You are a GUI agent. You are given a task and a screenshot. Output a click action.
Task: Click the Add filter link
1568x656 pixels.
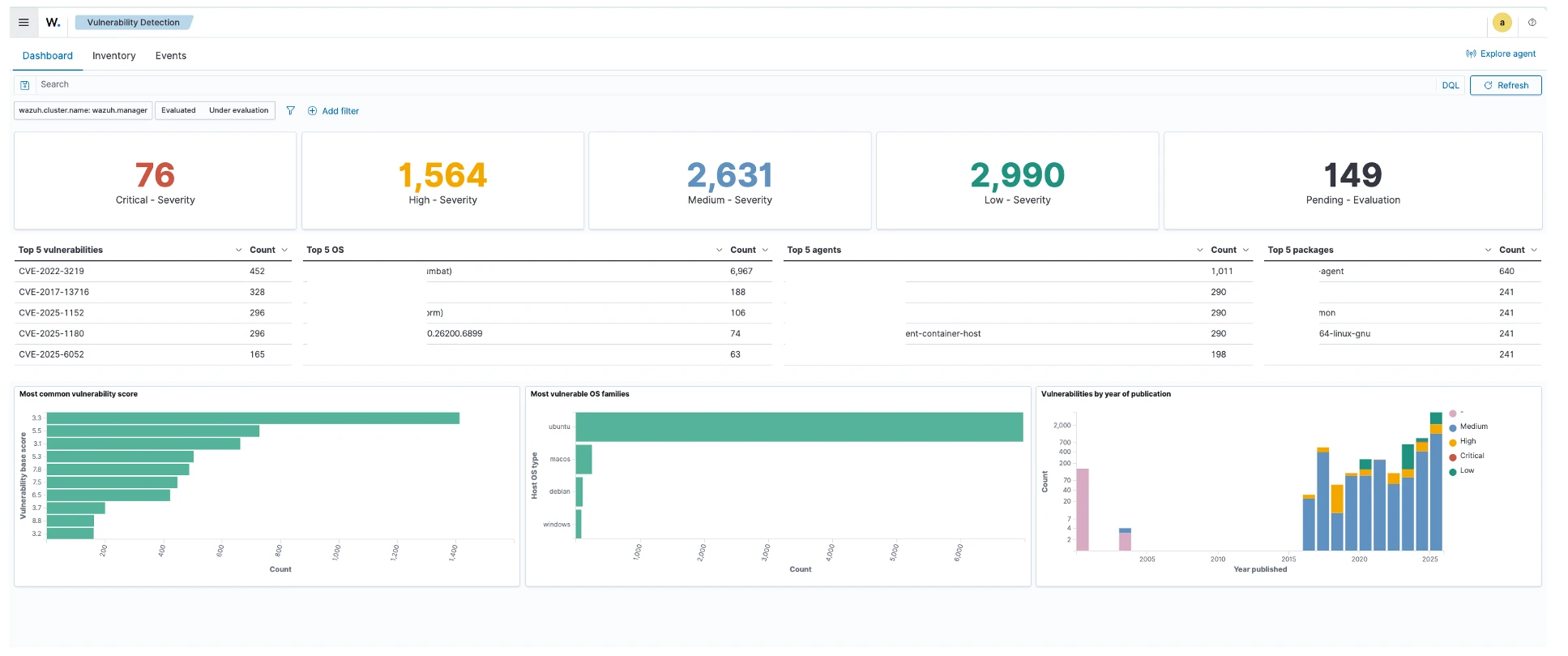(333, 111)
